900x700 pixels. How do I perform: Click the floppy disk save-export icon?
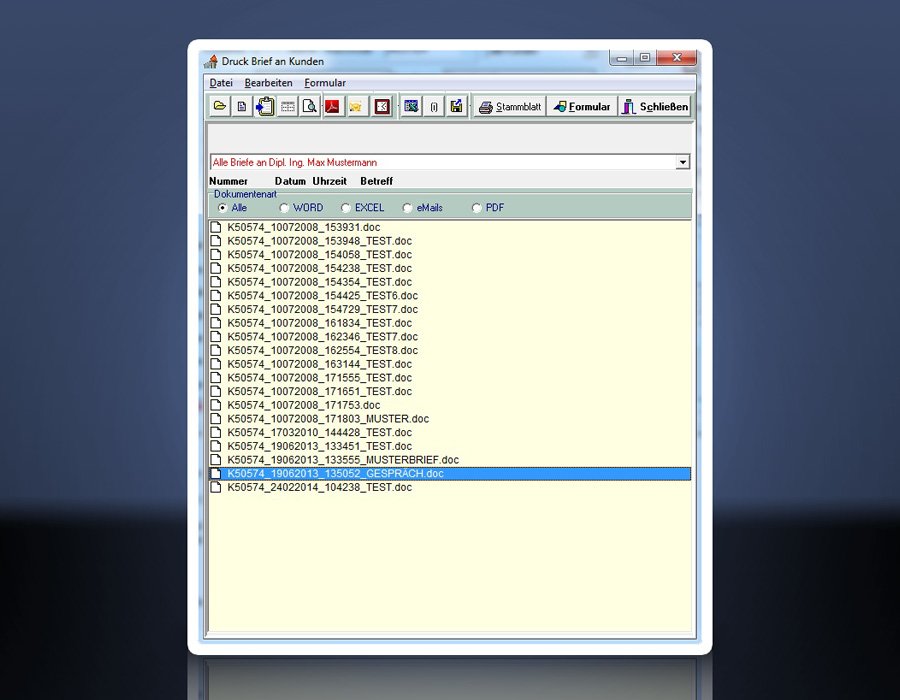click(x=456, y=106)
